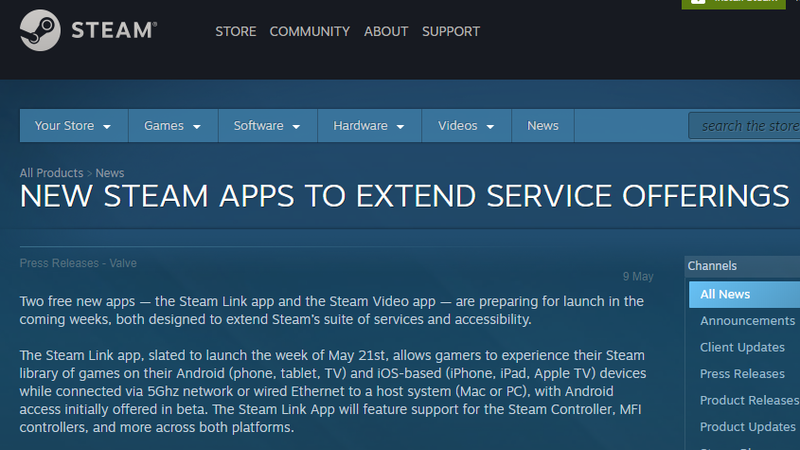This screenshot has width=800, height=450.
Task: Click the paragraph starting The Steam Link app
Action: pos(333,391)
